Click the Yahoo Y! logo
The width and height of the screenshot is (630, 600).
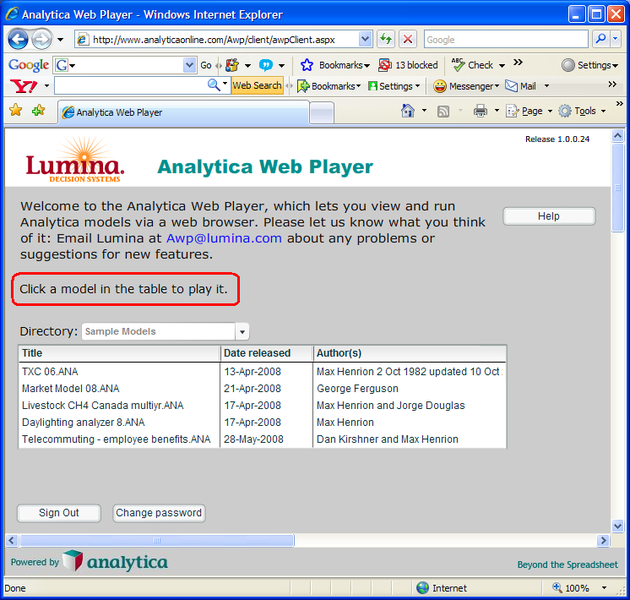click(x=24, y=86)
